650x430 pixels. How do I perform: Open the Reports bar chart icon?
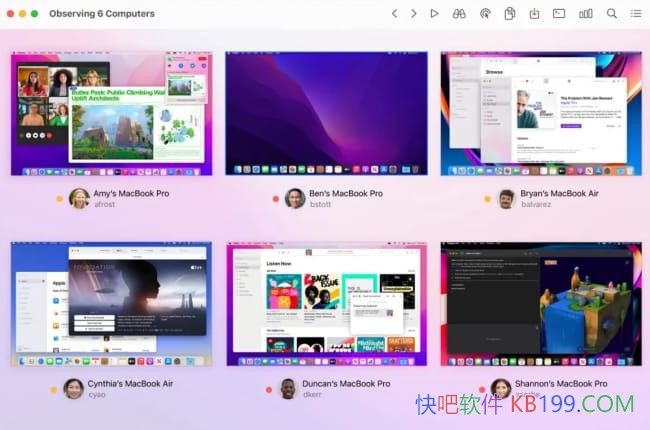tap(586, 14)
